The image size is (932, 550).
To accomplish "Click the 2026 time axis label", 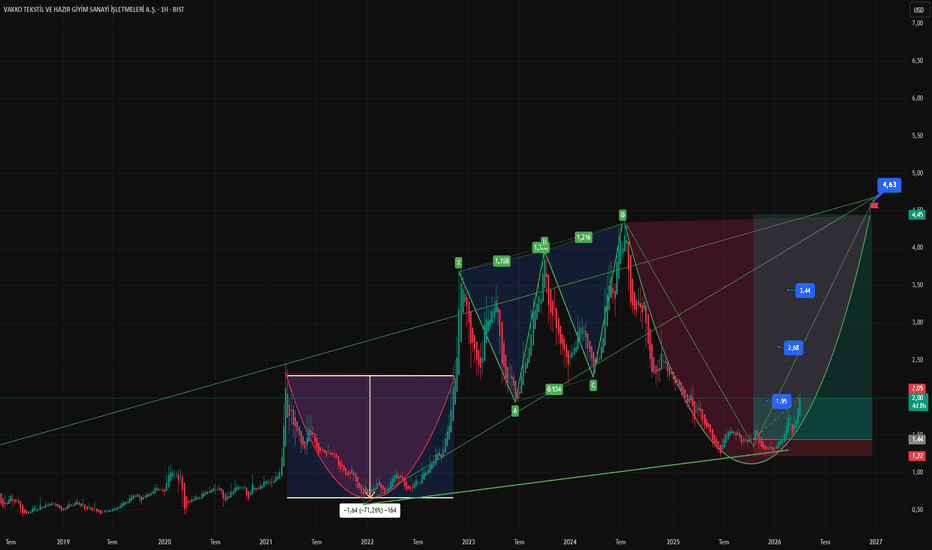I will (x=774, y=542).
